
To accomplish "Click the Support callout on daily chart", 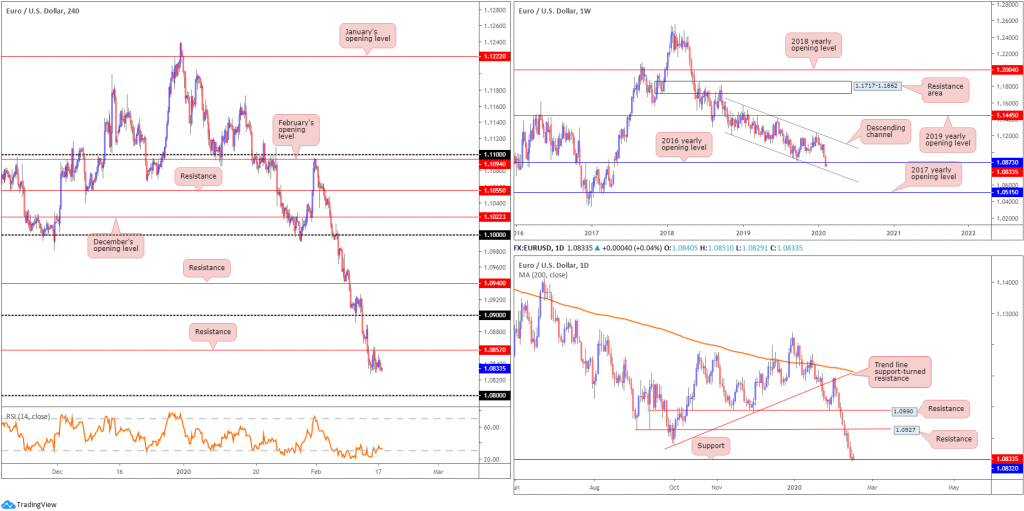I will coord(709,446).
